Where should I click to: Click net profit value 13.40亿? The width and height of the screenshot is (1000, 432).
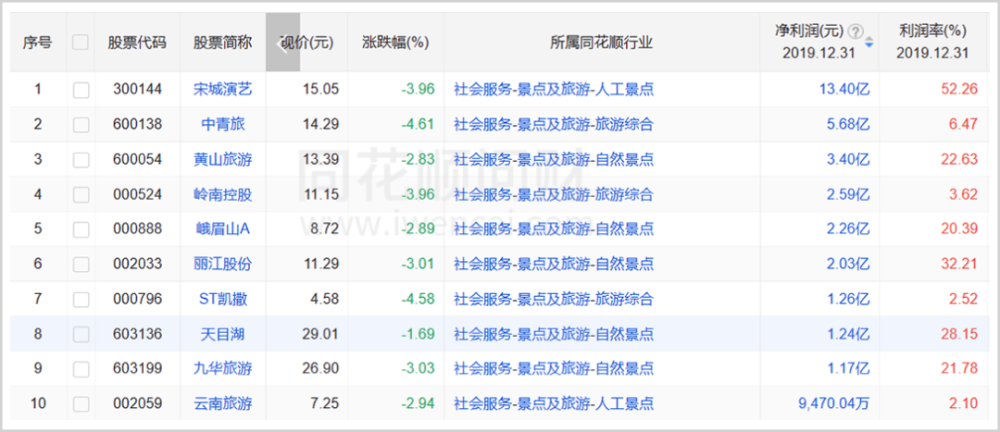(x=844, y=89)
